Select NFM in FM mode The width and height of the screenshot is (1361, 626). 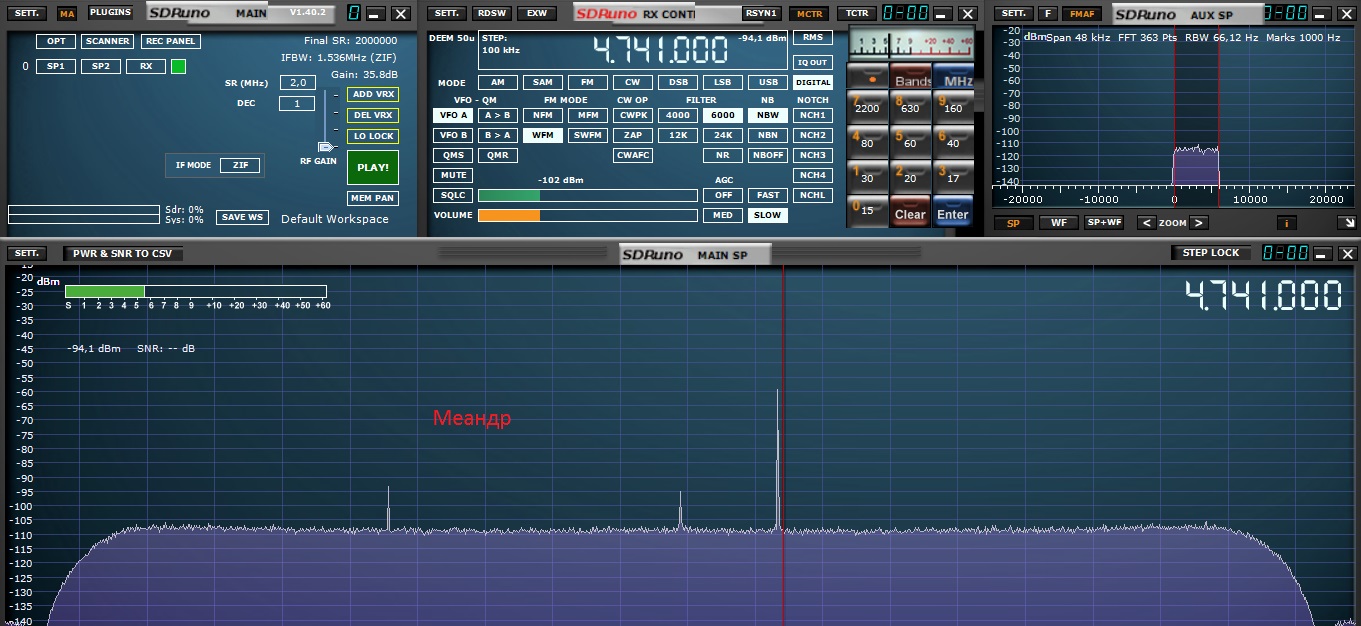coord(543,115)
